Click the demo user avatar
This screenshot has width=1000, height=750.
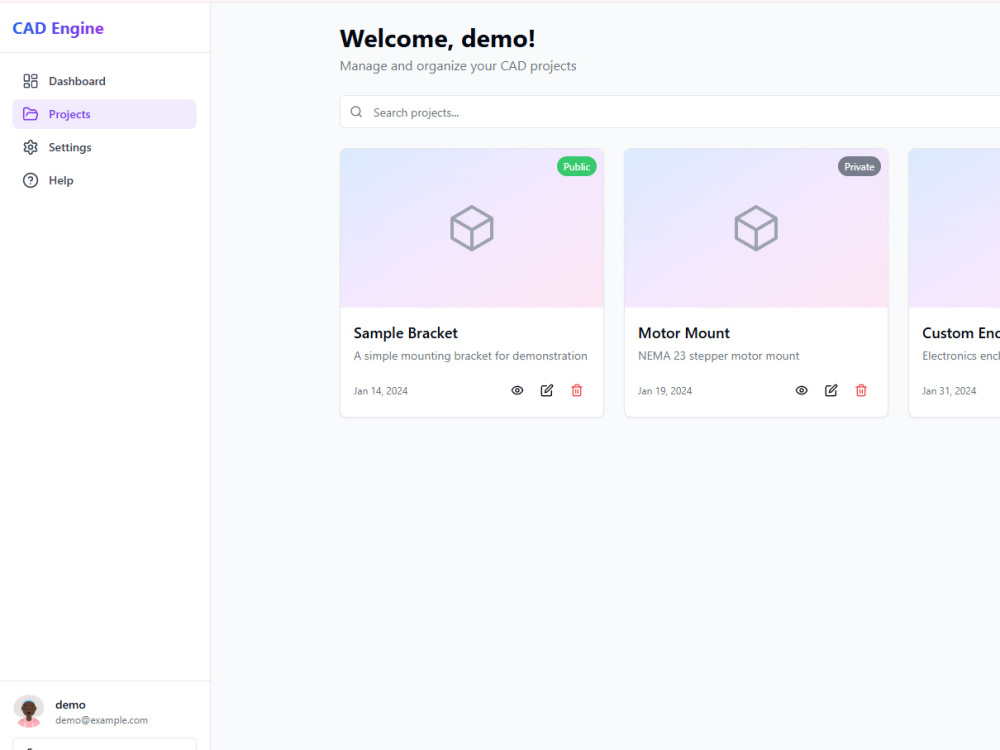point(29,711)
